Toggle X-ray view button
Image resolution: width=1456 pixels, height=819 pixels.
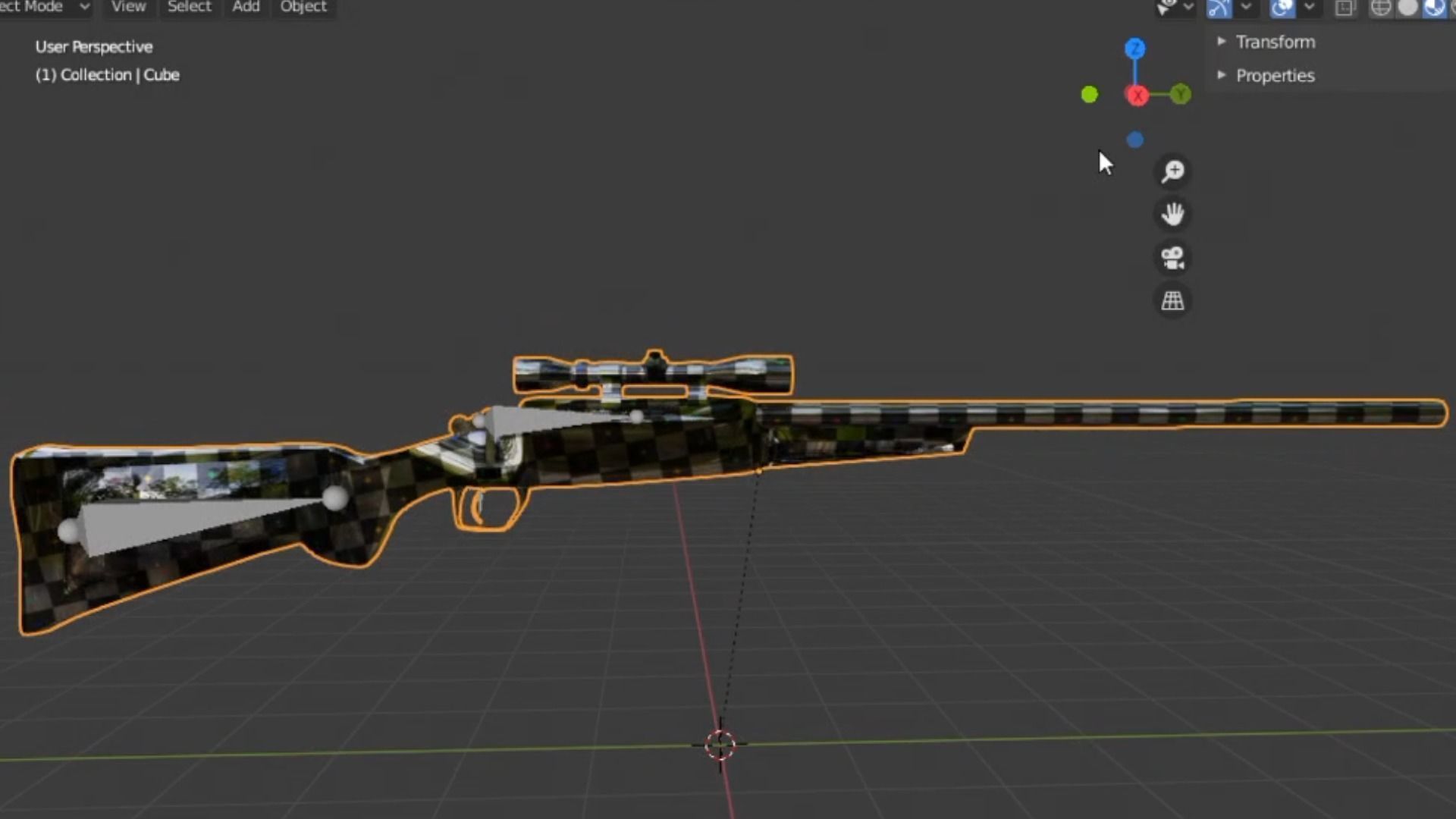pos(1345,8)
